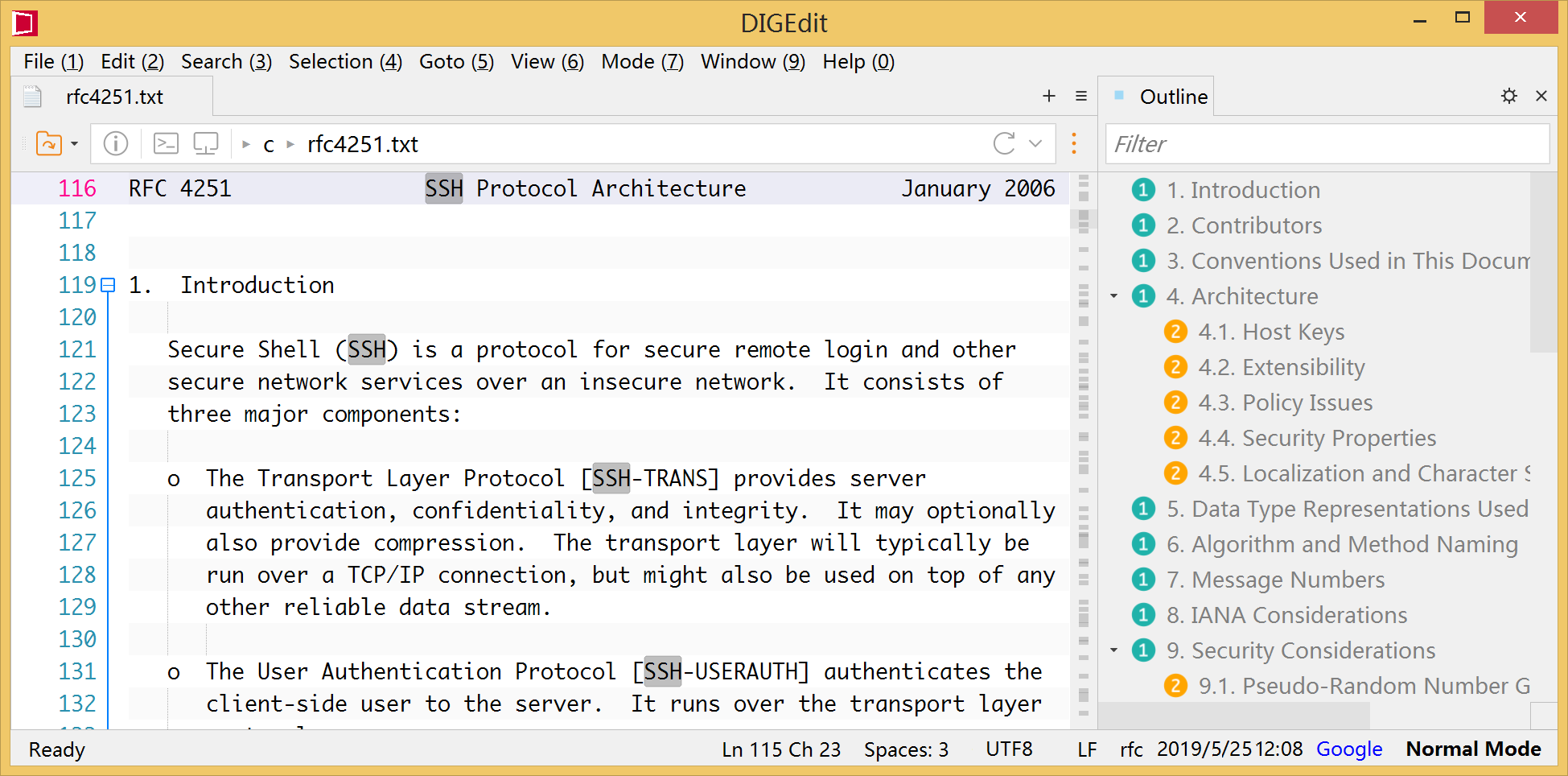Collapse the fold marker at line 119

(x=109, y=285)
